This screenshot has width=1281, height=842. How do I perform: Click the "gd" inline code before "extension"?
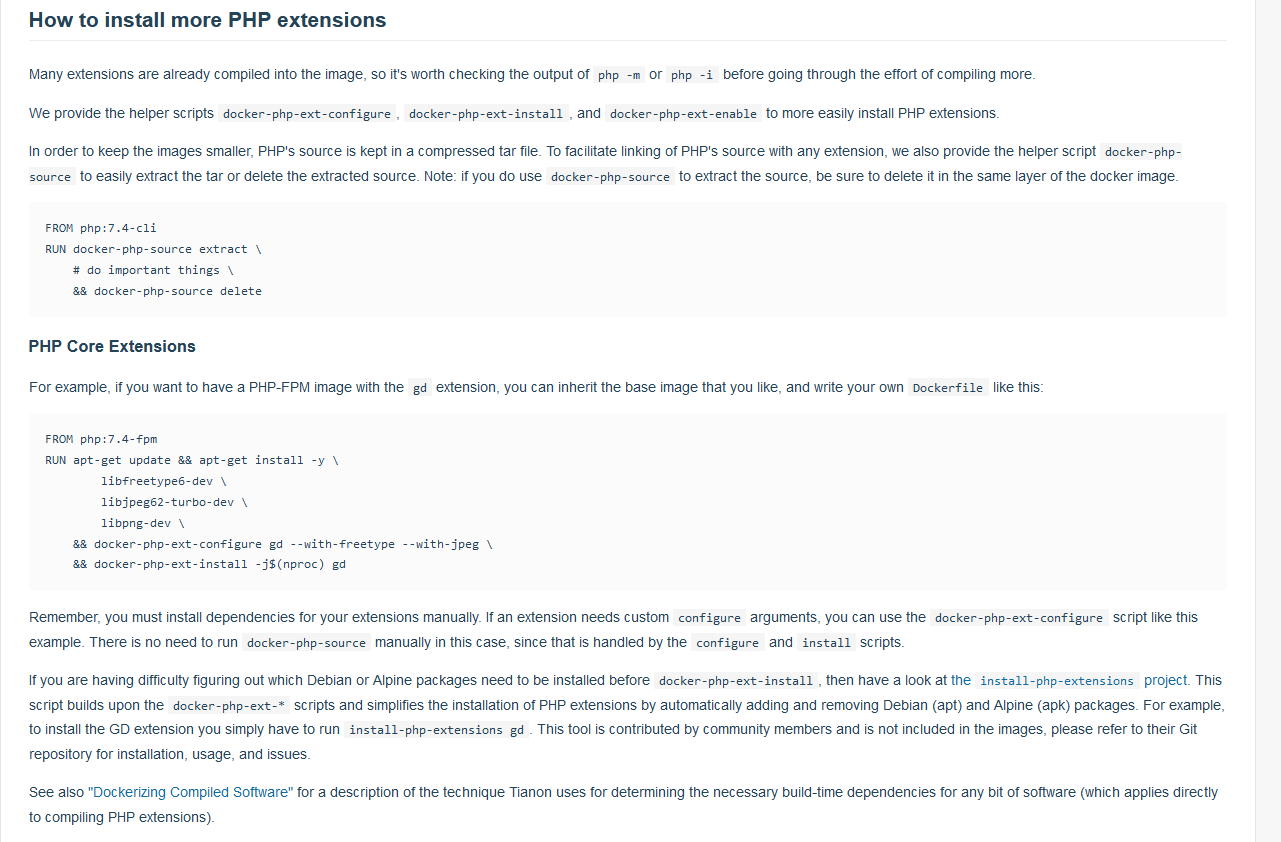coord(420,388)
